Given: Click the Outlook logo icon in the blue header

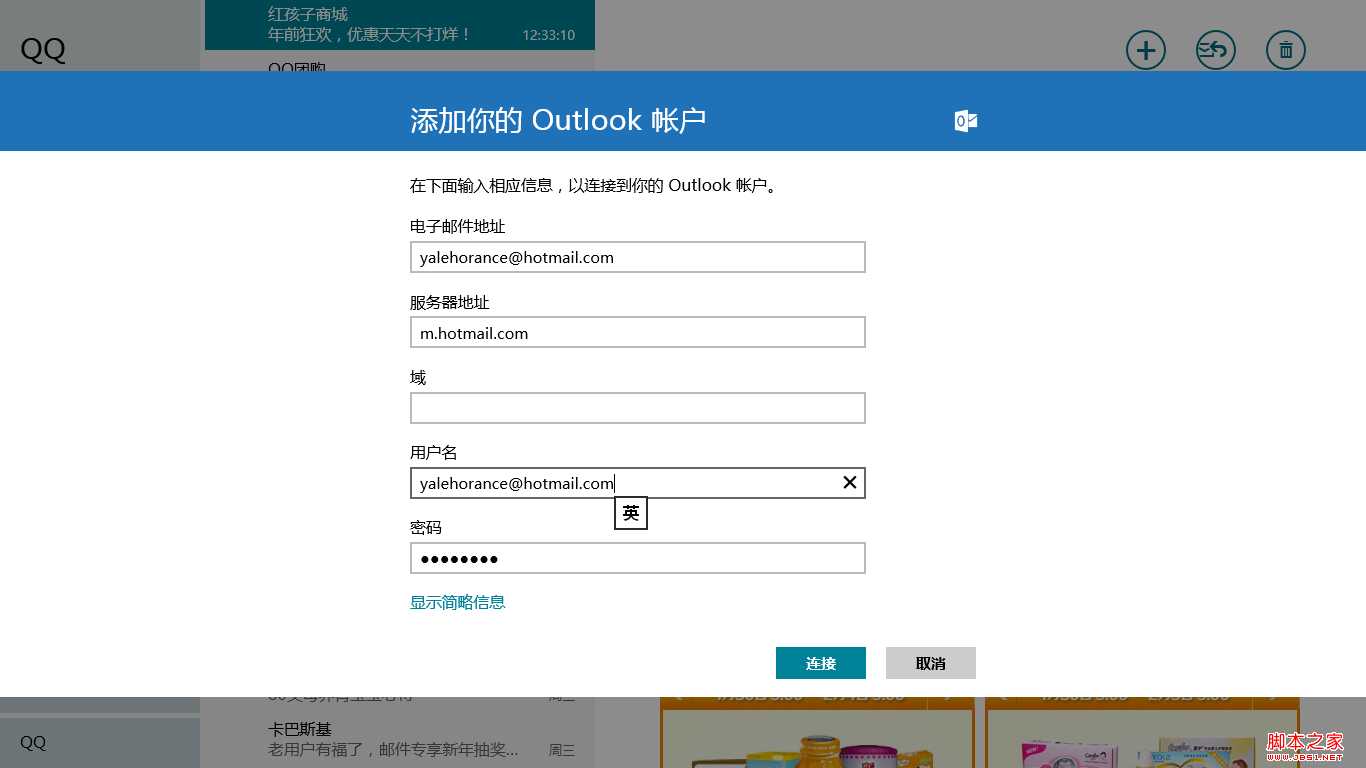Looking at the screenshot, I should [965, 120].
